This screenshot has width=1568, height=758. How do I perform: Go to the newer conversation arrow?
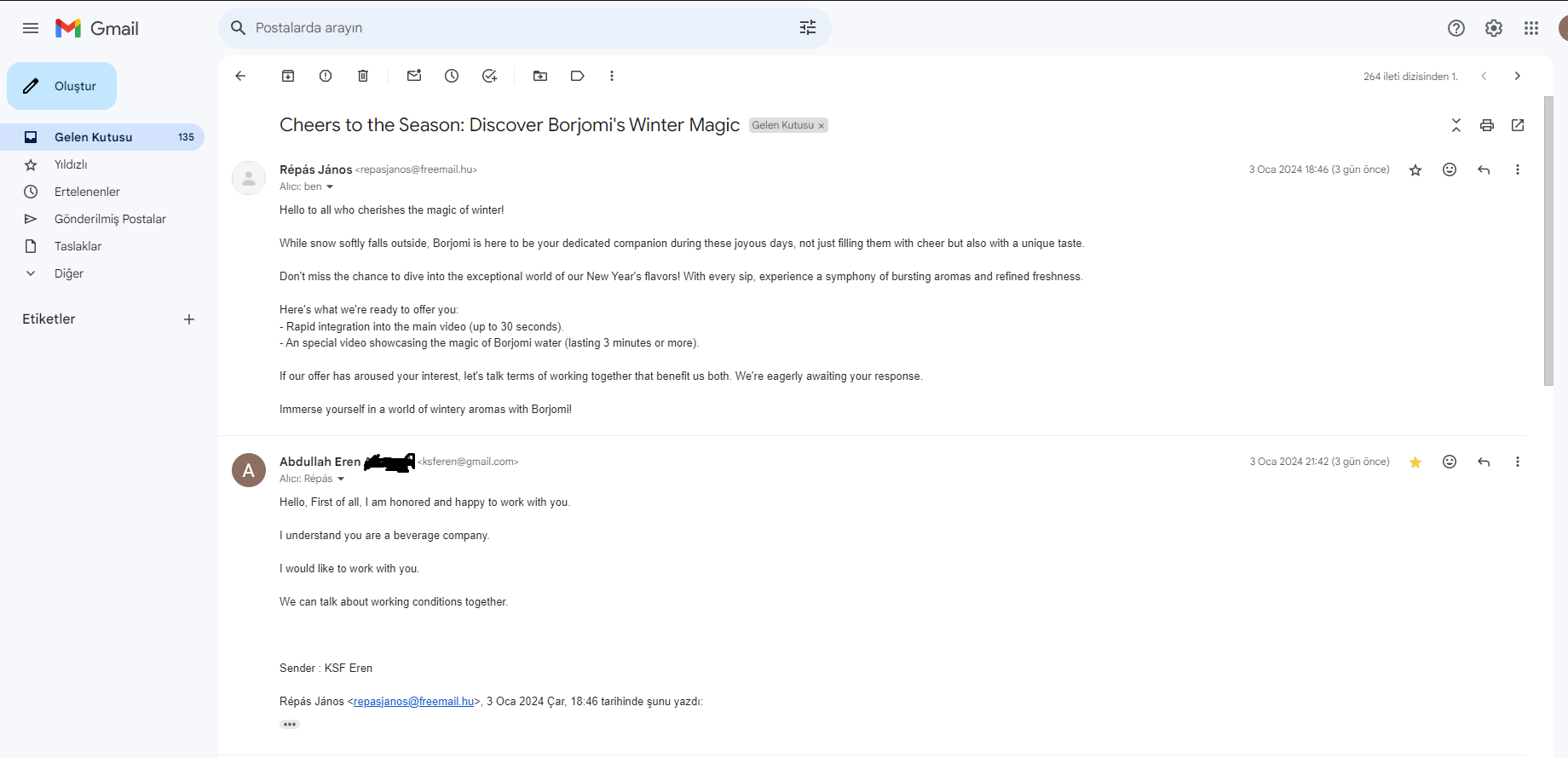(1484, 76)
